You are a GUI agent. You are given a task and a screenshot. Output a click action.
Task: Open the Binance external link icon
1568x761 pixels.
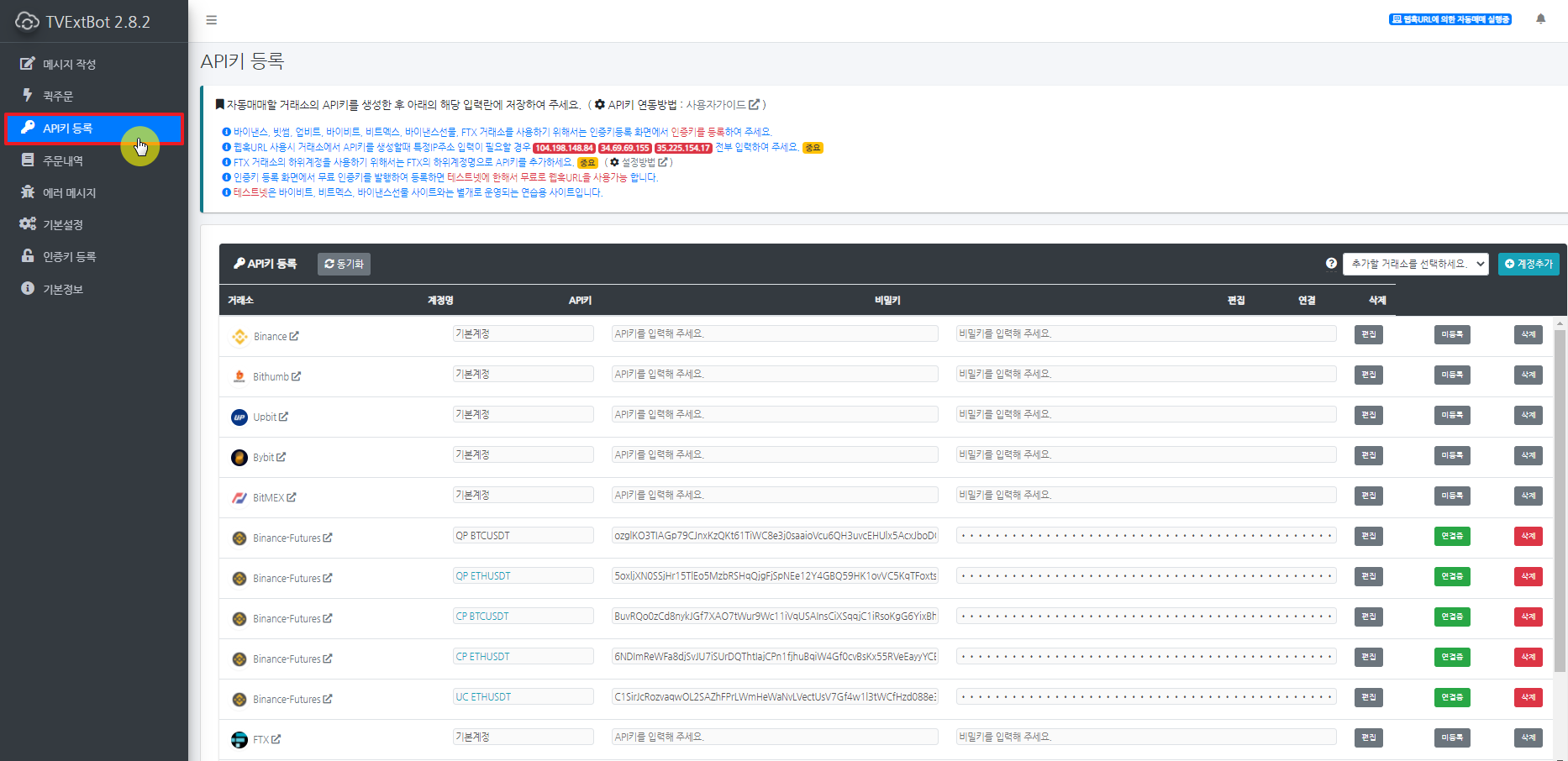pos(292,335)
